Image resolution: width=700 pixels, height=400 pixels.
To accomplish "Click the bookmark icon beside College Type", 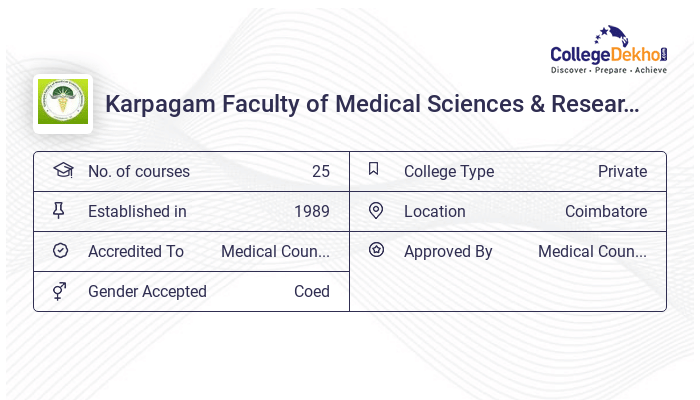I will (374, 170).
